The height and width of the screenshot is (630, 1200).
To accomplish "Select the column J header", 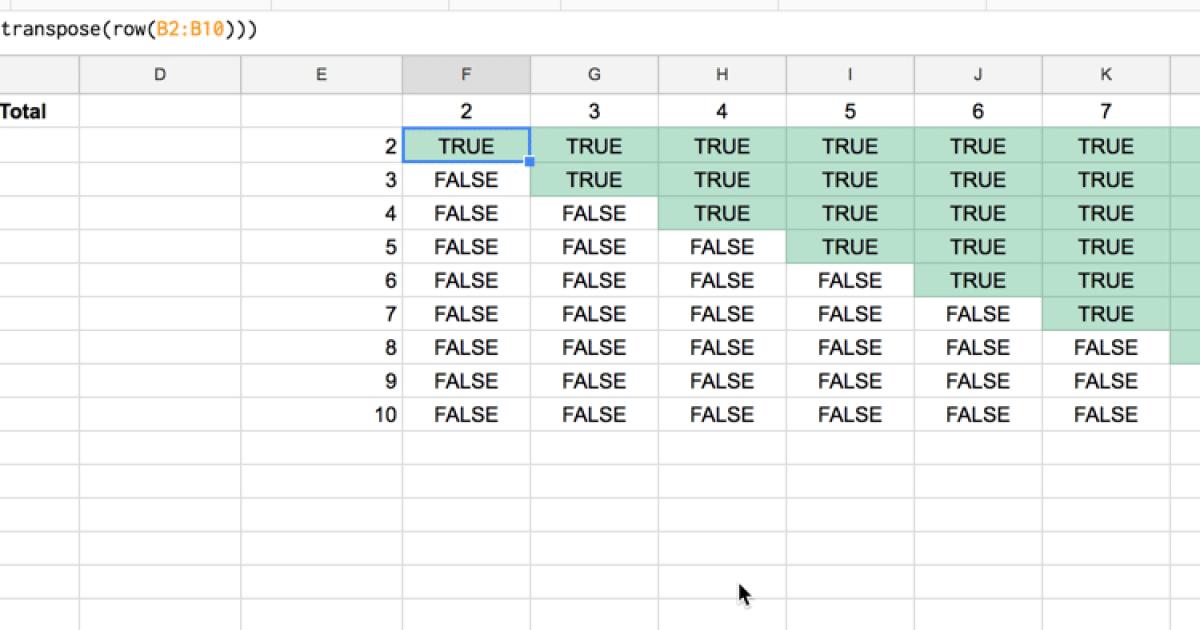I will (x=978, y=74).
